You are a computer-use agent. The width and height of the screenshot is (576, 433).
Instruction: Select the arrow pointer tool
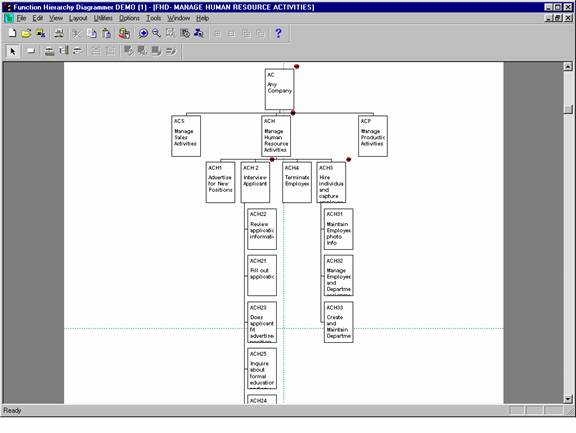point(13,51)
